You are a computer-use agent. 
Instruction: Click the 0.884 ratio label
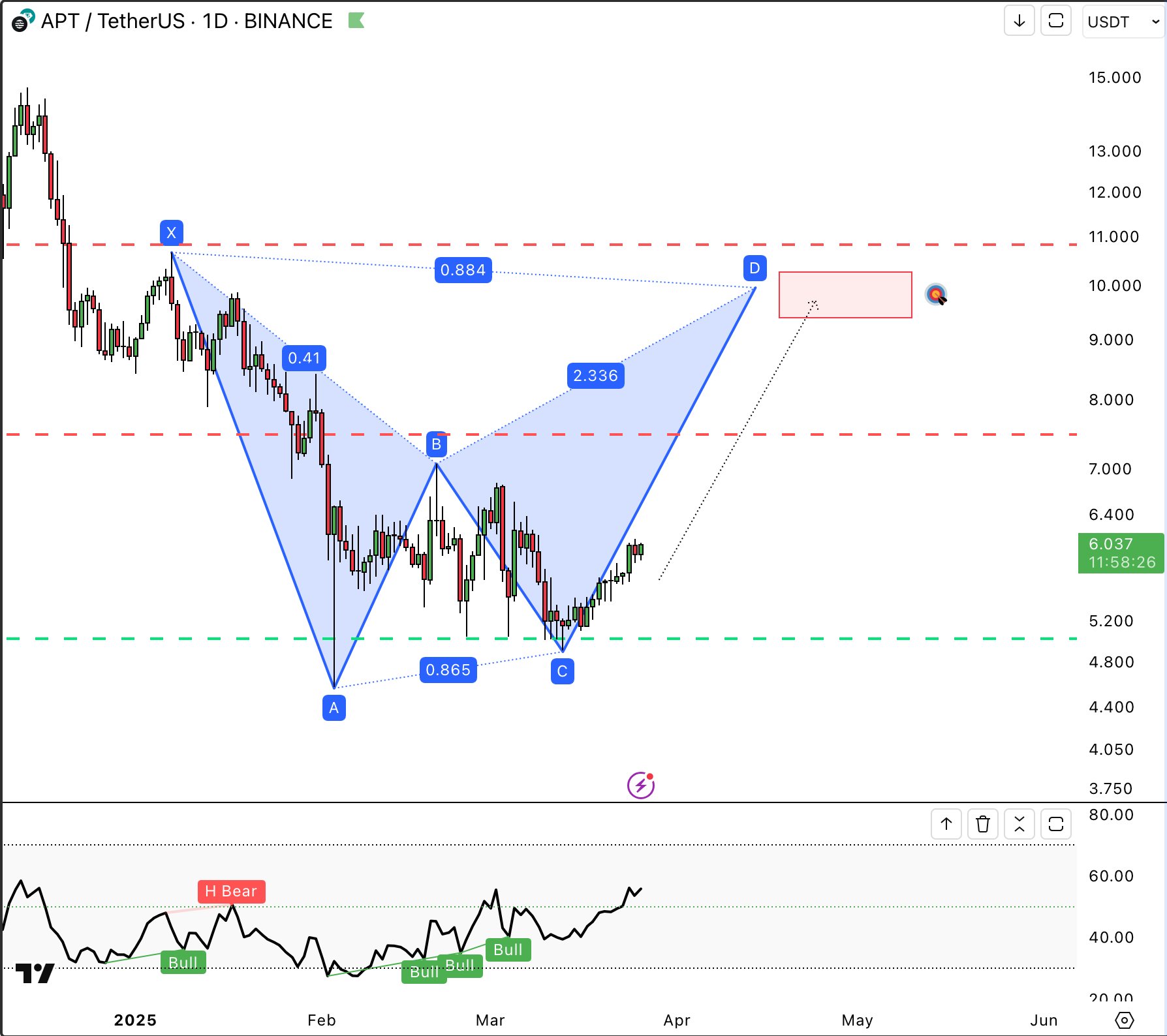(x=463, y=270)
